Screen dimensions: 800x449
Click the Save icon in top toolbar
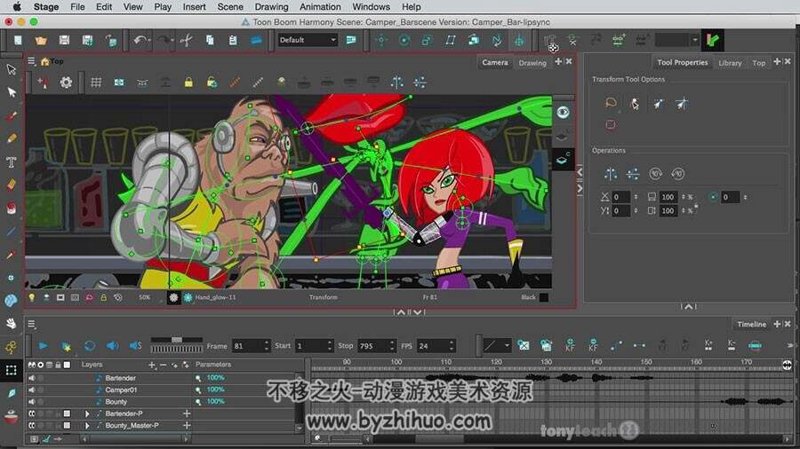coord(64,40)
